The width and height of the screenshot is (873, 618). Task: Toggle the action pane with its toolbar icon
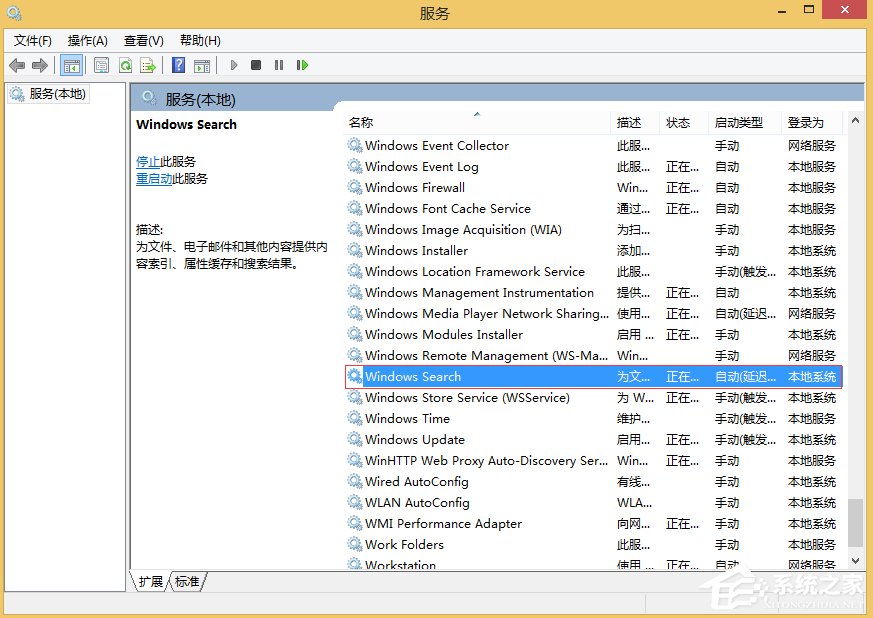[x=203, y=64]
